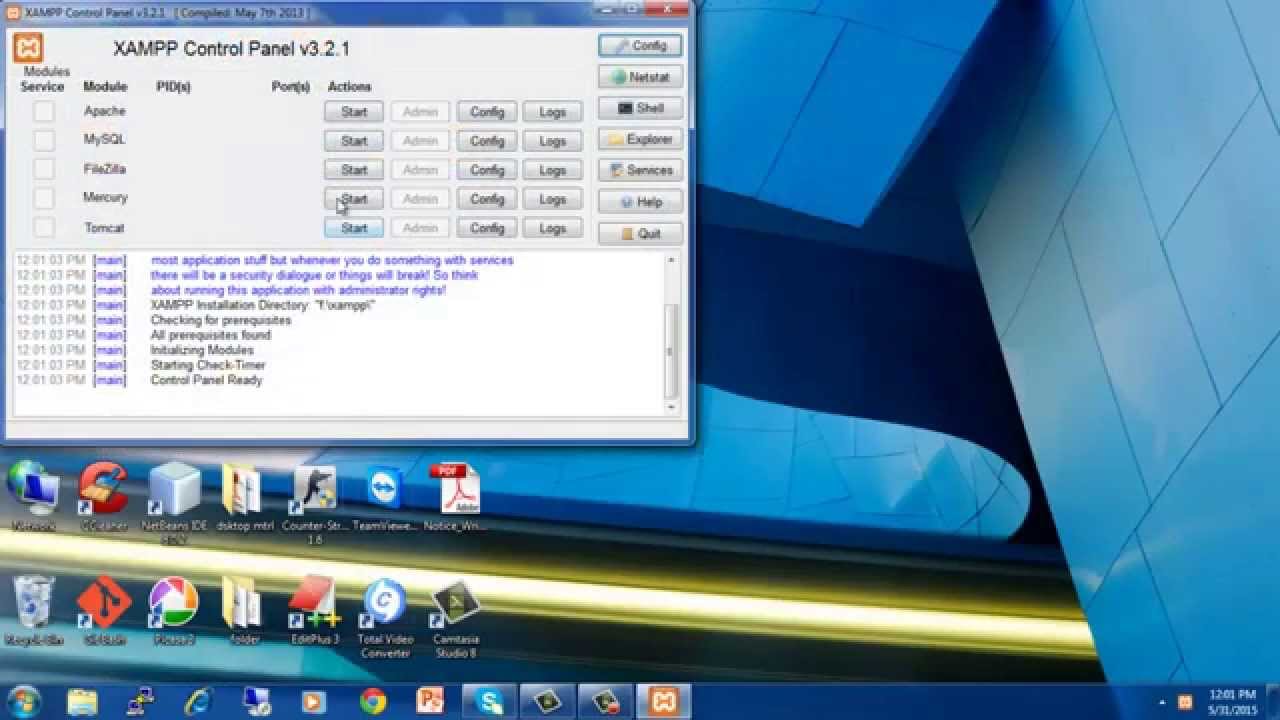Open Config for the Tomcat module

point(487,228)
